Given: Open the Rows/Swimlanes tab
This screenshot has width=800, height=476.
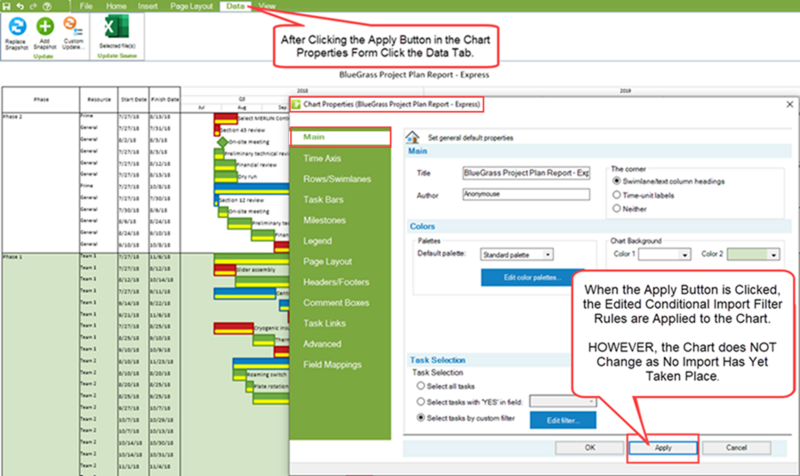Looking at the screenshot, I should click(337, 179).
